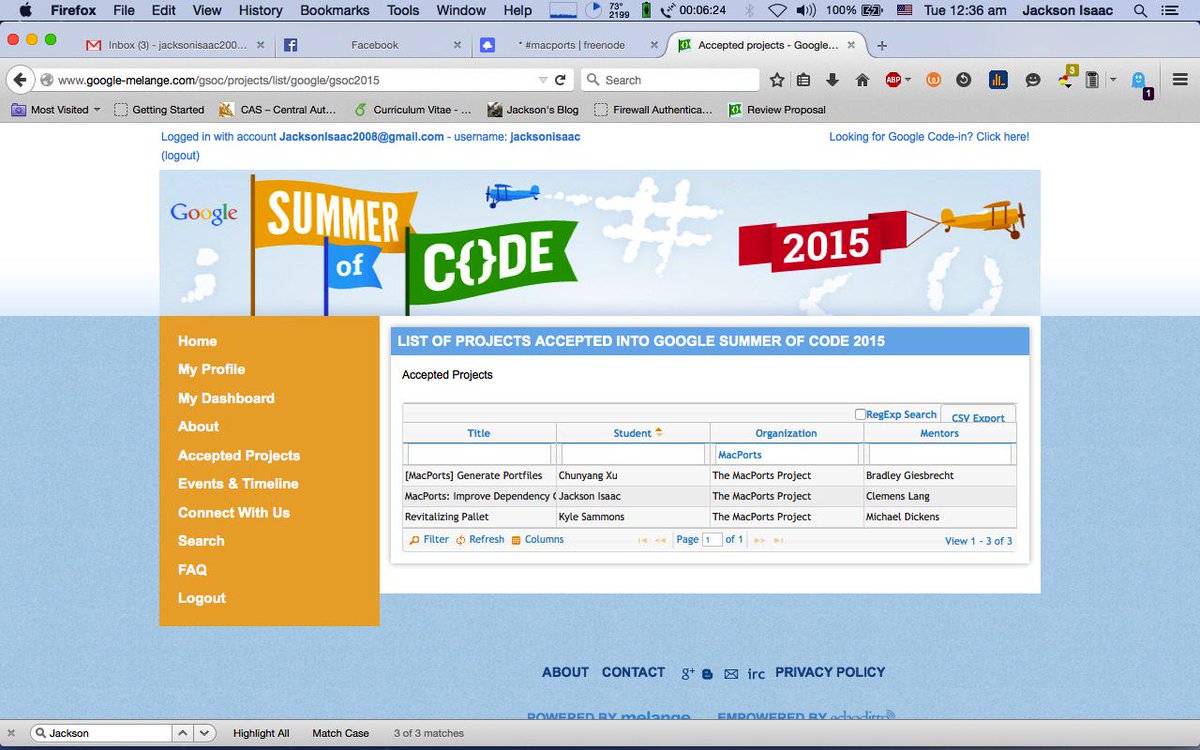Switch to the #macports freenode tab
The image size is (1200, 750).
pyautogui.click(x=569, y=45)
